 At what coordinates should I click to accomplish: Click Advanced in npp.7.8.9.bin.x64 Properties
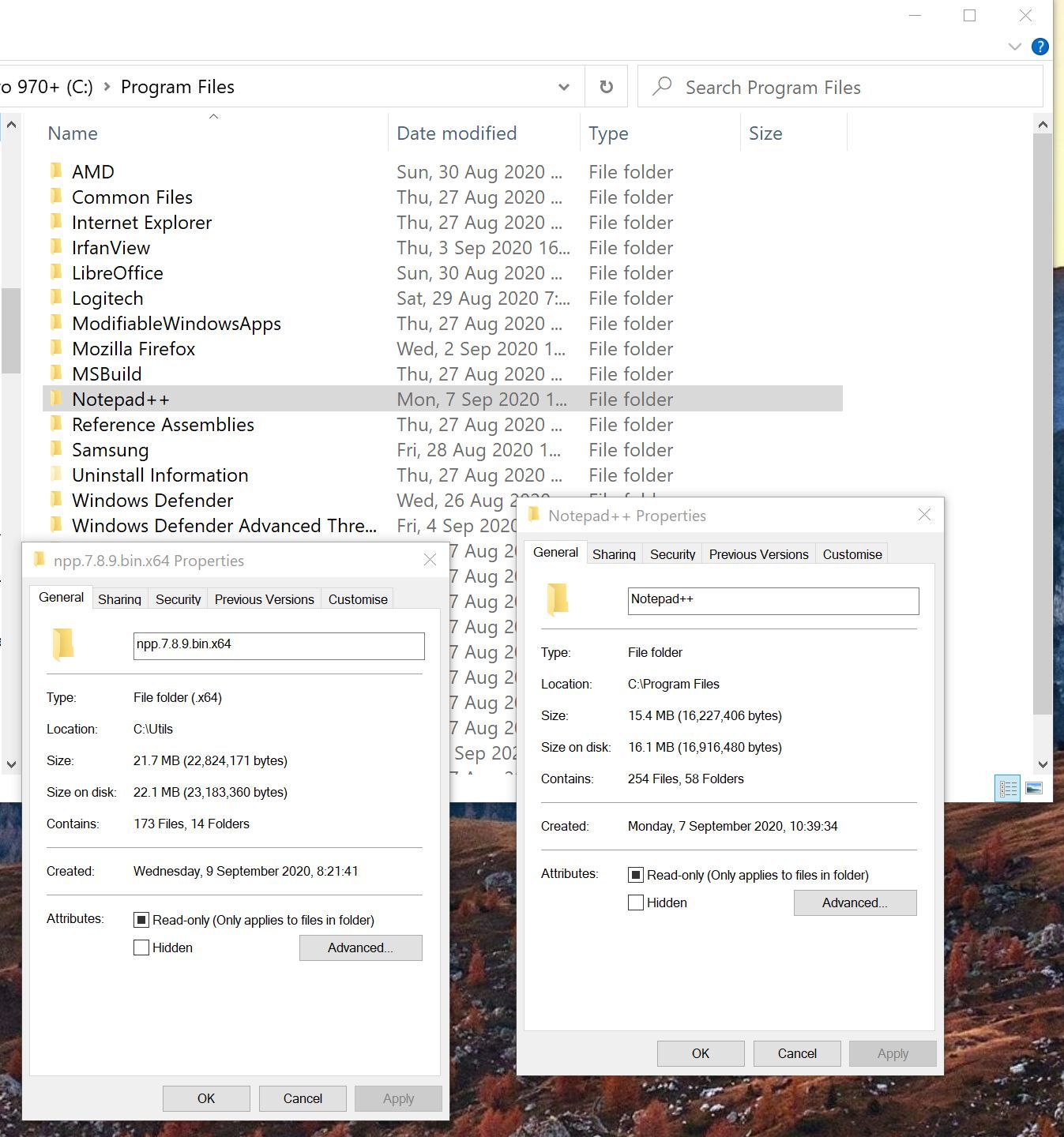click(360, 947)
